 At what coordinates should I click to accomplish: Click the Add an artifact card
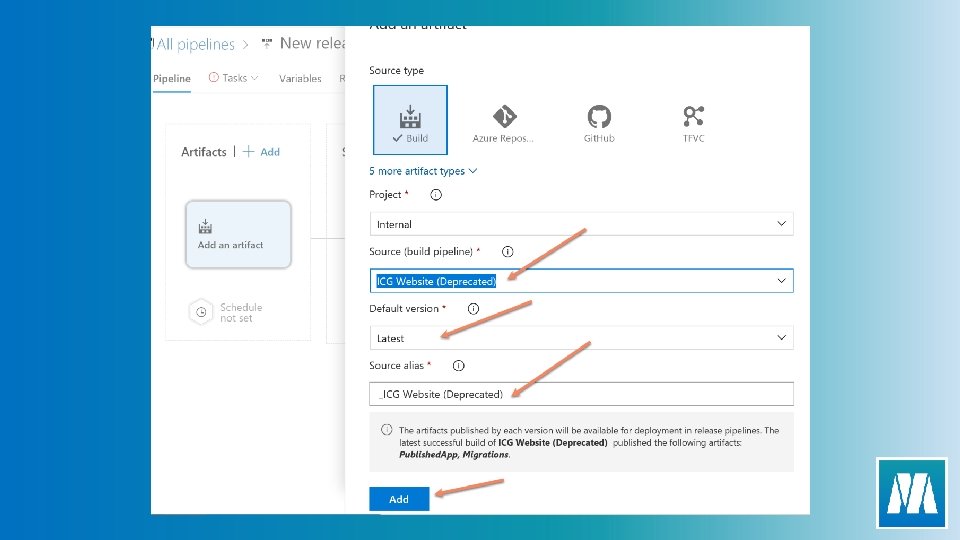point(238,234)
